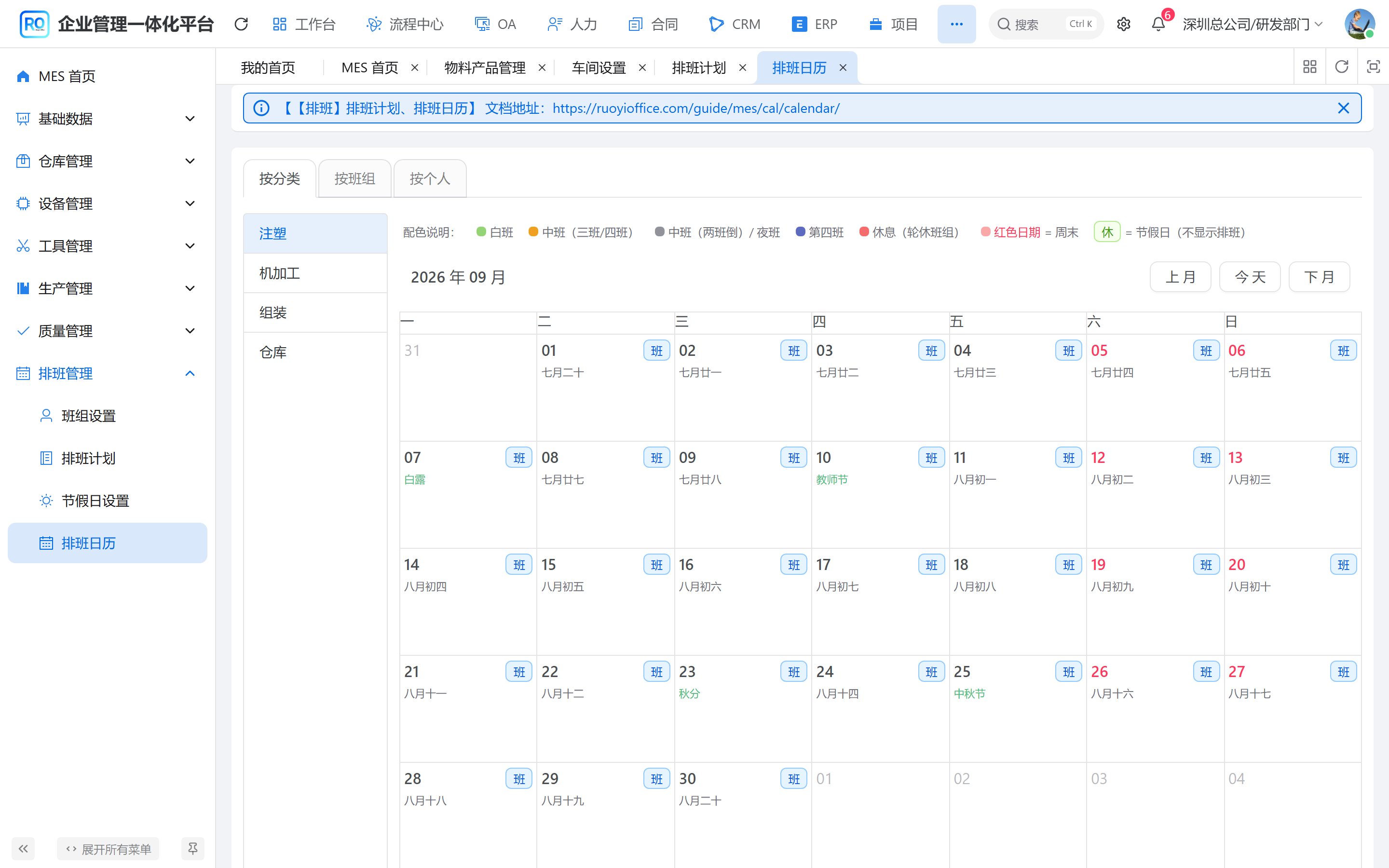Click the 班 badge on September 25
The height and width of the screenshot is (868, 1389).
pyautogui.click(x=1068, y=672)
